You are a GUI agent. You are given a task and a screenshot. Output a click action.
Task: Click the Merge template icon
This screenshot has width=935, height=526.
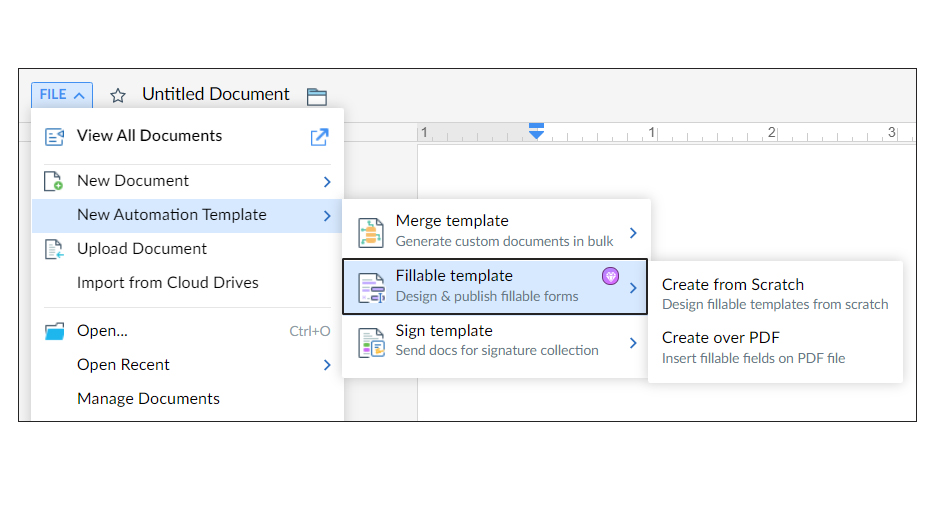371,231
